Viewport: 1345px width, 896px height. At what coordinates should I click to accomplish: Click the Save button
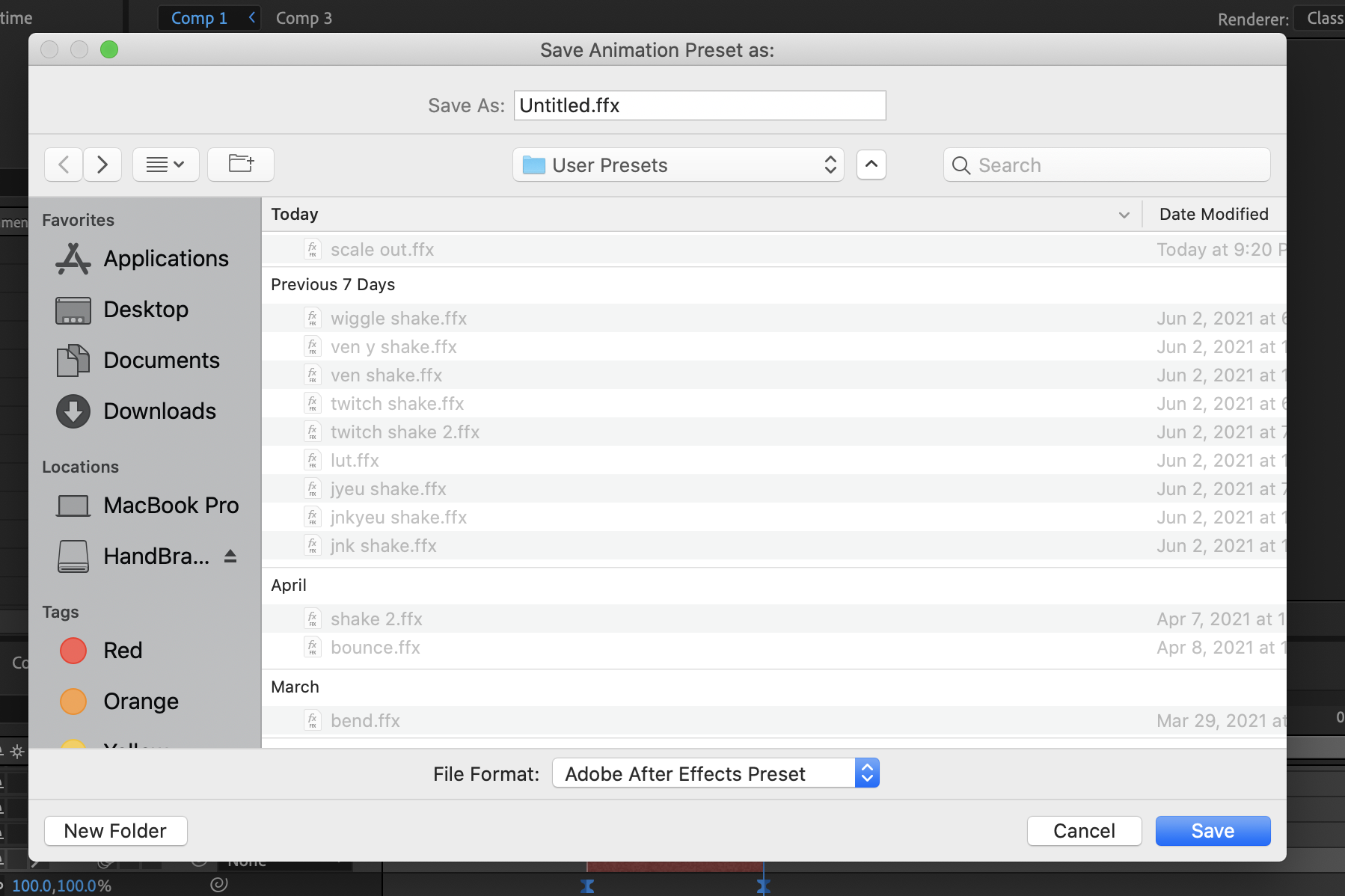pos(1212,830)
